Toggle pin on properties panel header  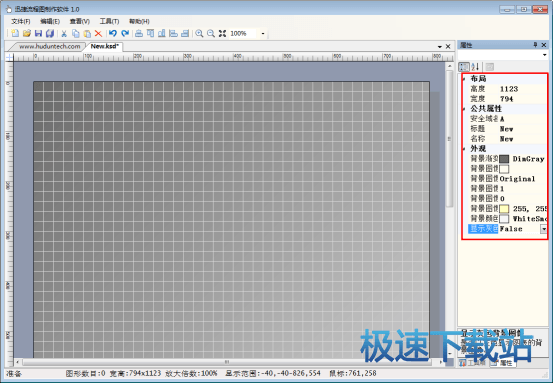pos(535,45)
